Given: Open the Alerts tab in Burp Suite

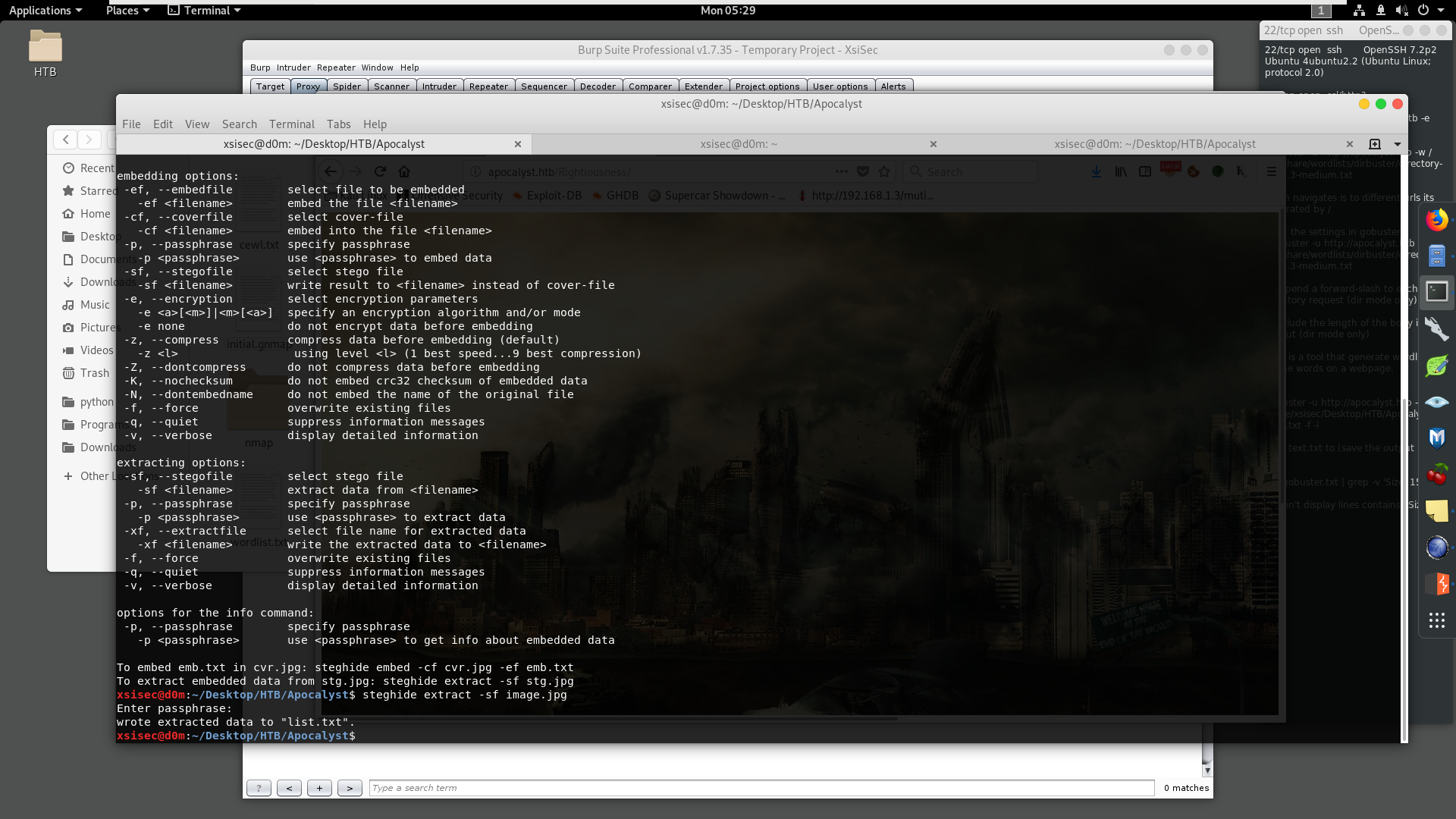Looking at the screenshot, I should pyautogui.click(x=893, y=86).
